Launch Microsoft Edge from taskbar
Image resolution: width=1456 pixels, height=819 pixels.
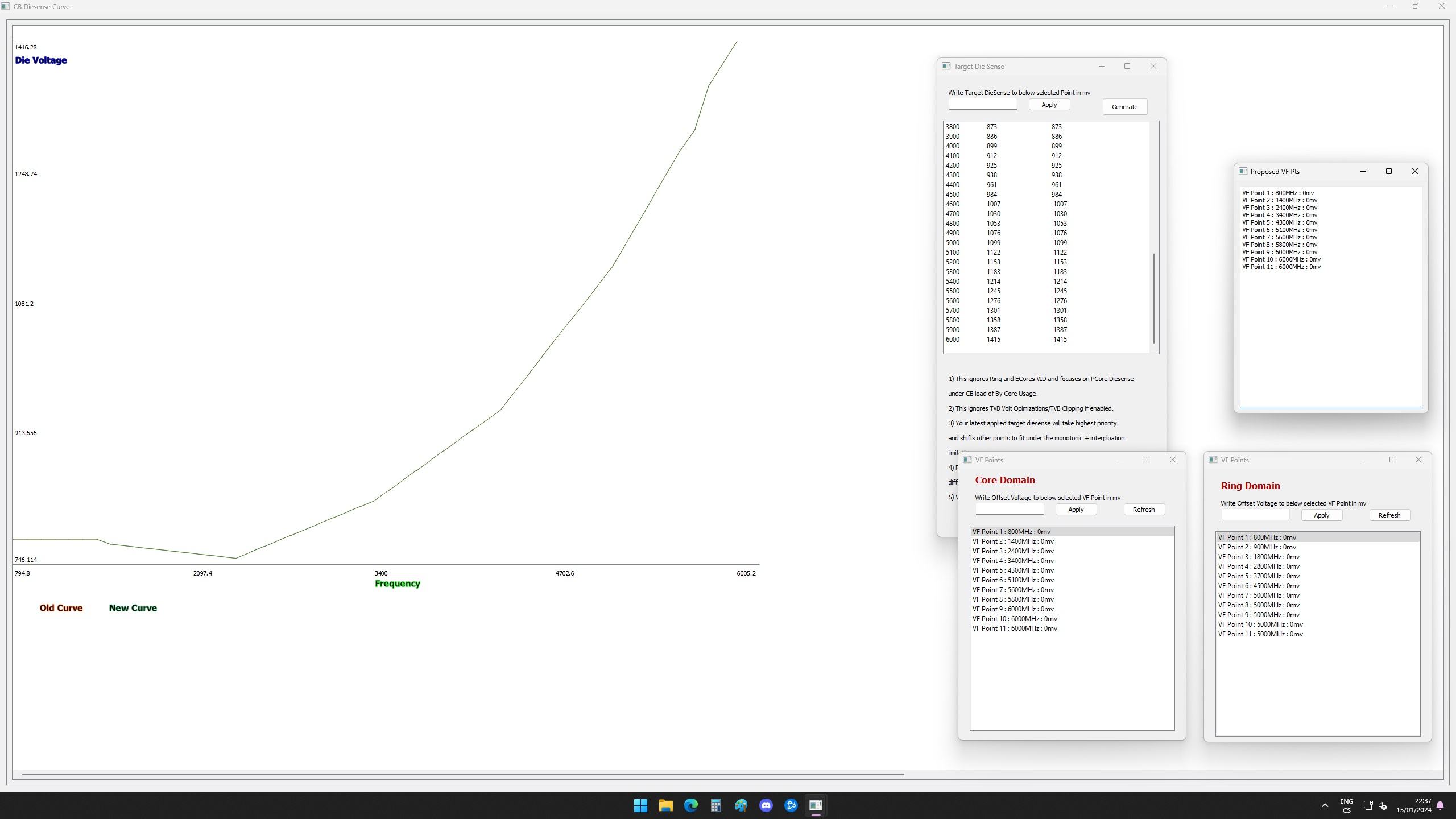(x=690, y=805)
